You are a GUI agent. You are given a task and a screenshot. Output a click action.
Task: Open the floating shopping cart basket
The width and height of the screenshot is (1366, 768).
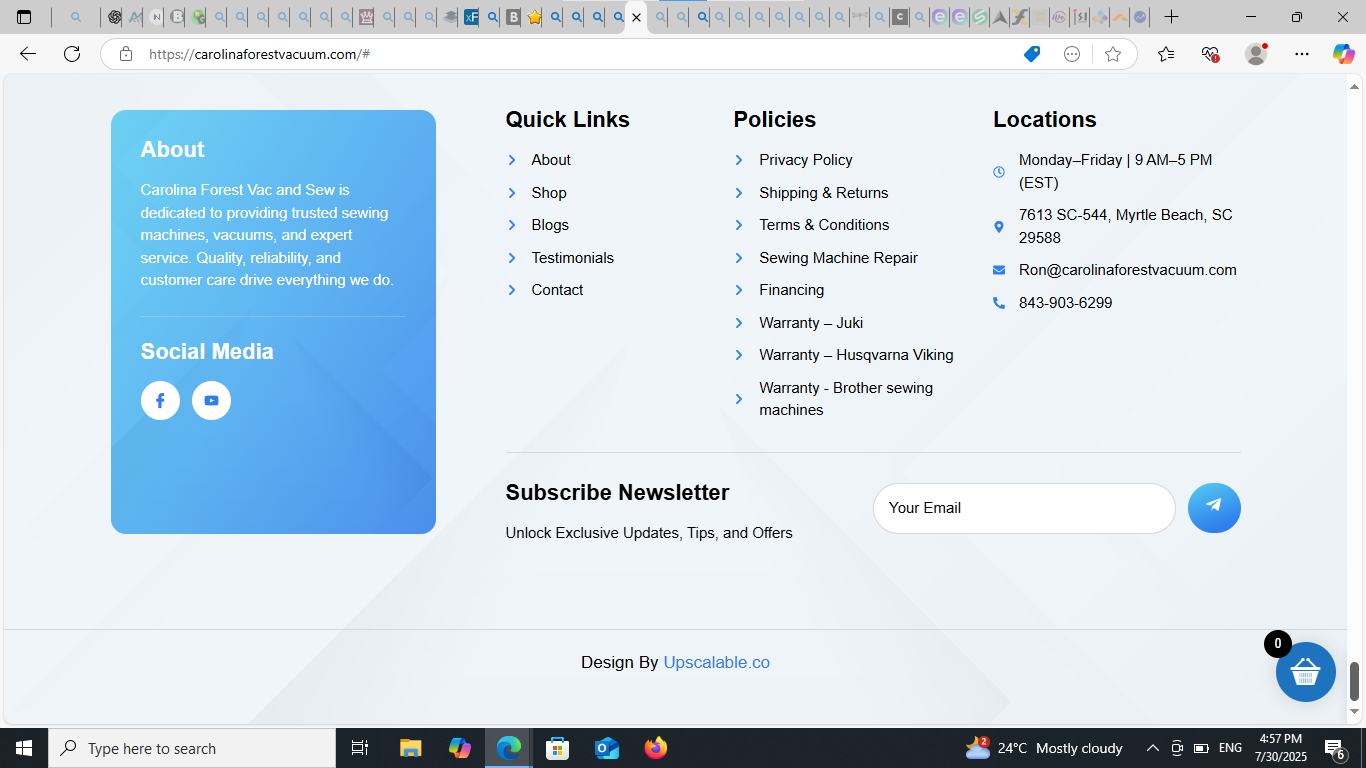tap(1305, 672)
